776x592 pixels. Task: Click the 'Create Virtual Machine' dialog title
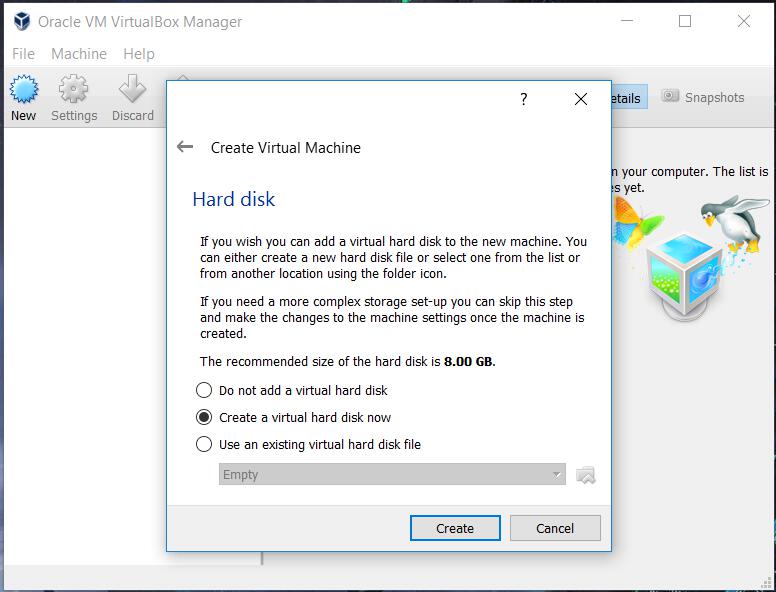coord(286,148)
